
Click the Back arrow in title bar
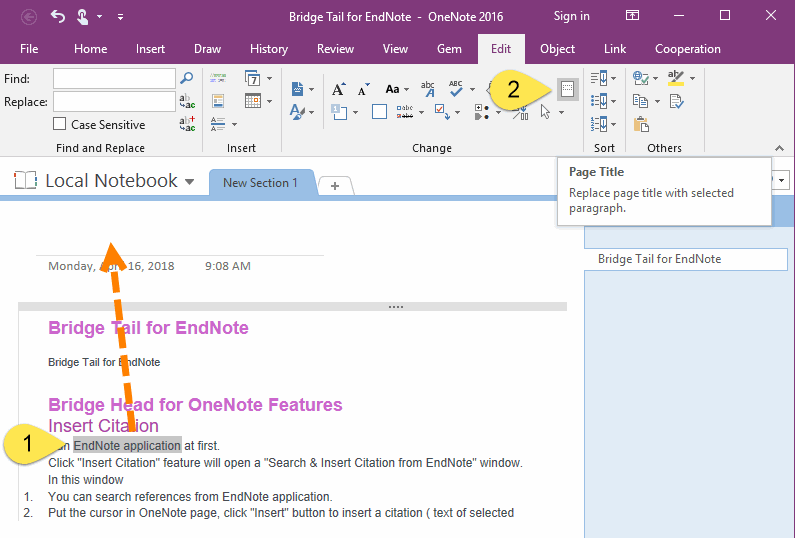[29, 17]
